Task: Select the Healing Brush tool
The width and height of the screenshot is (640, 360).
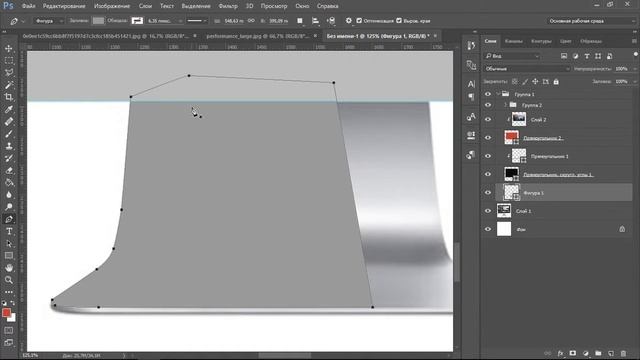Action: pyautogui.click(x=9, y=122)
